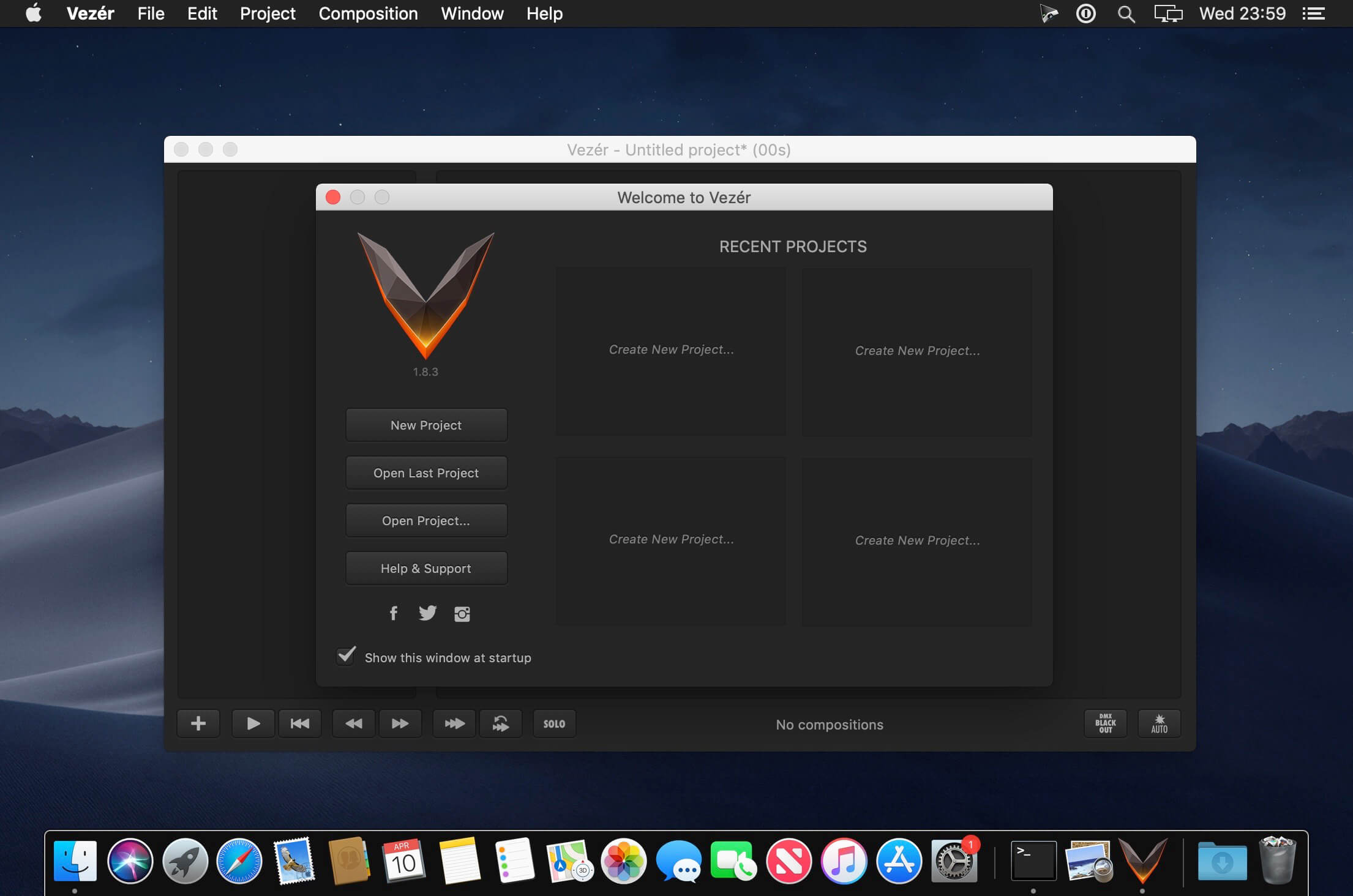Click the Play button in transport bar
This screenshot has height=896, width=1353.
tap(253, 723)
